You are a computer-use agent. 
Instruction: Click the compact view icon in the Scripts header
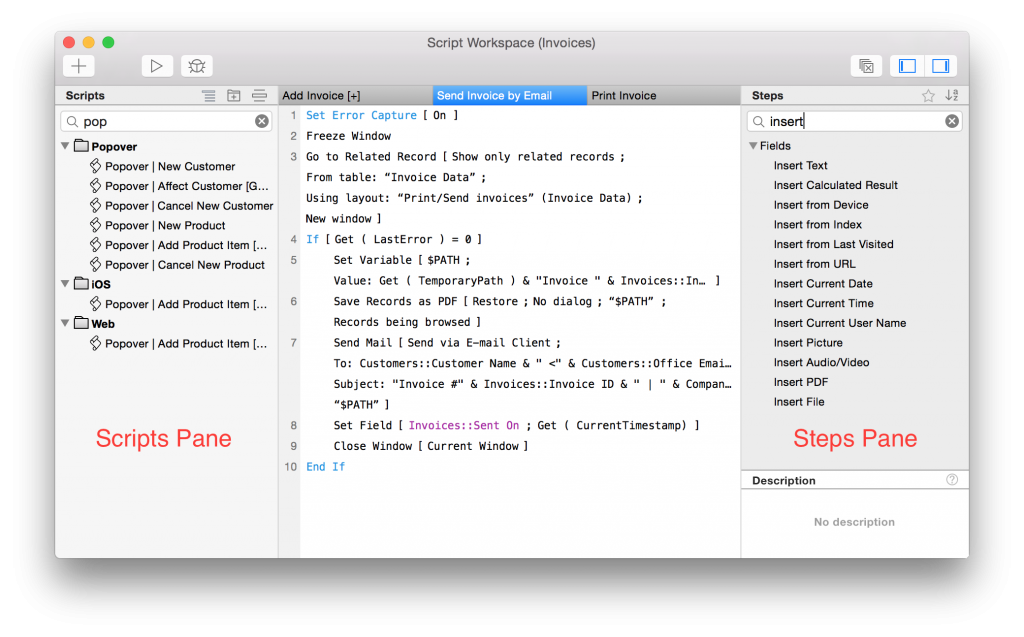[258, 95]
